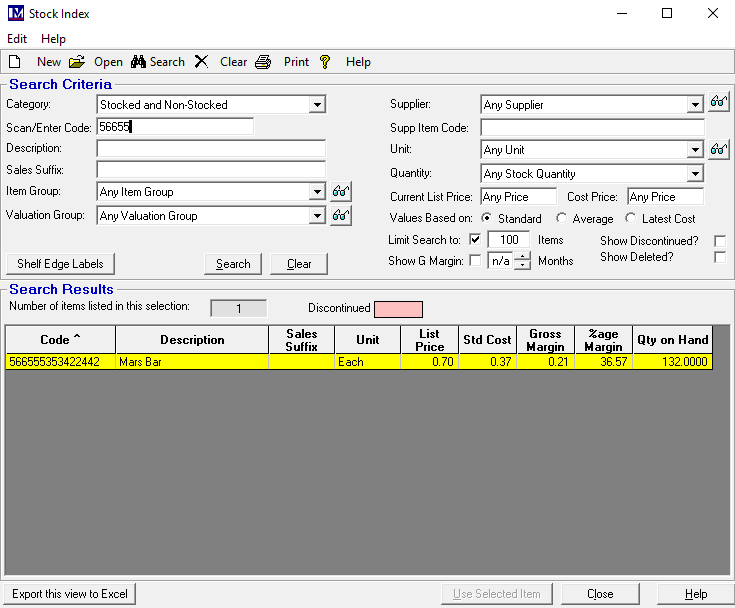Click the Clear X icon in toolbar

201,62
